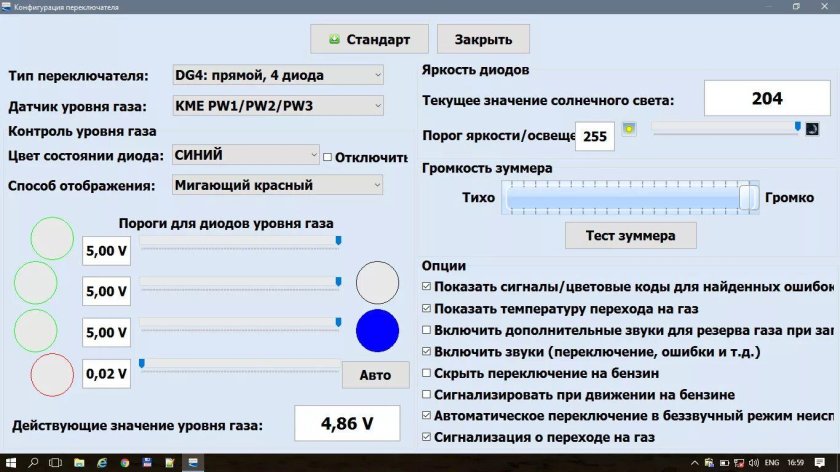Open the Тип переключателя dropdown

278,75
